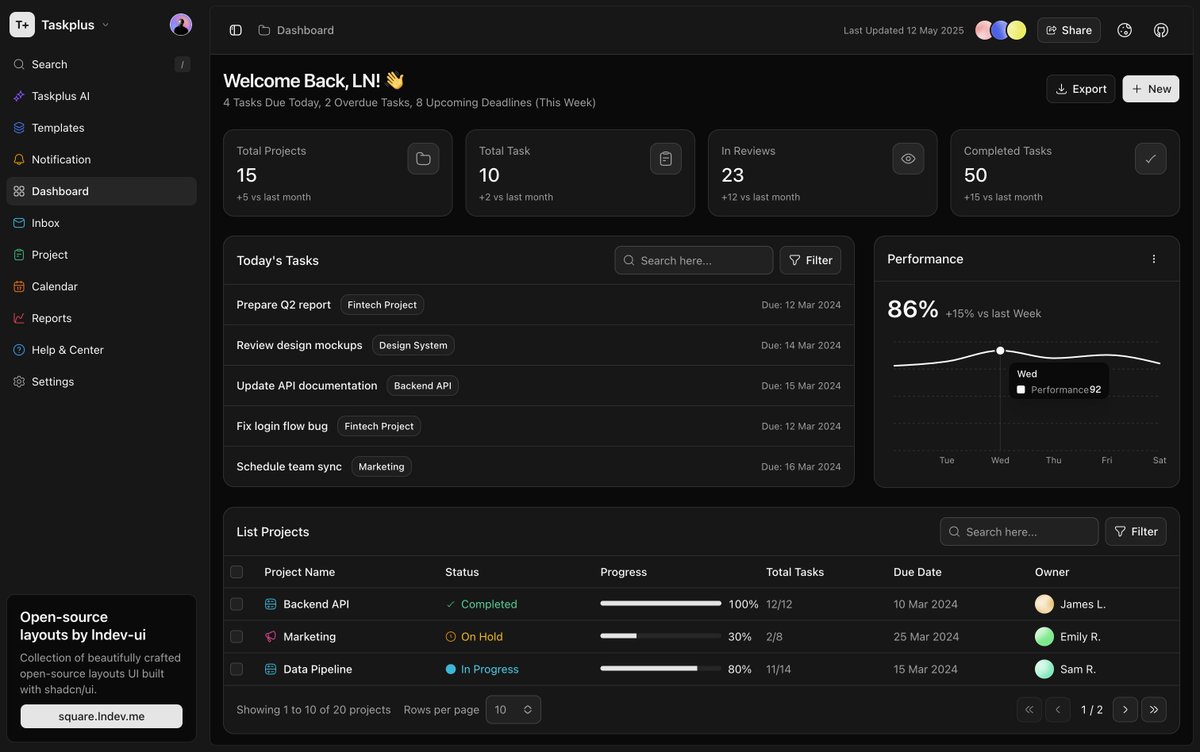Open the Filter dropdown in Today's Tasks

pos(810,259)
